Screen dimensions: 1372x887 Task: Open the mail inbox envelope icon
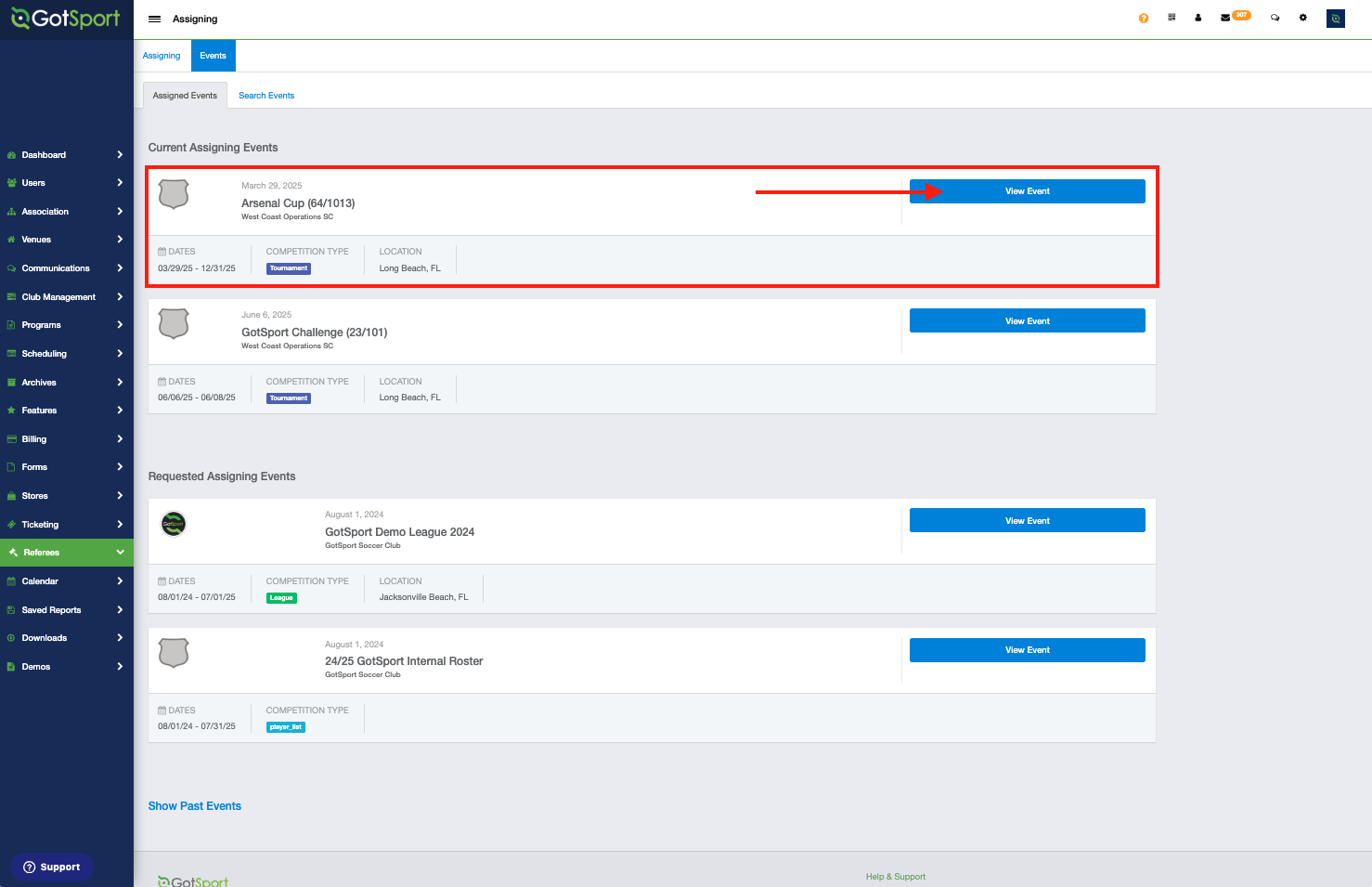(x=1225, y=18)
